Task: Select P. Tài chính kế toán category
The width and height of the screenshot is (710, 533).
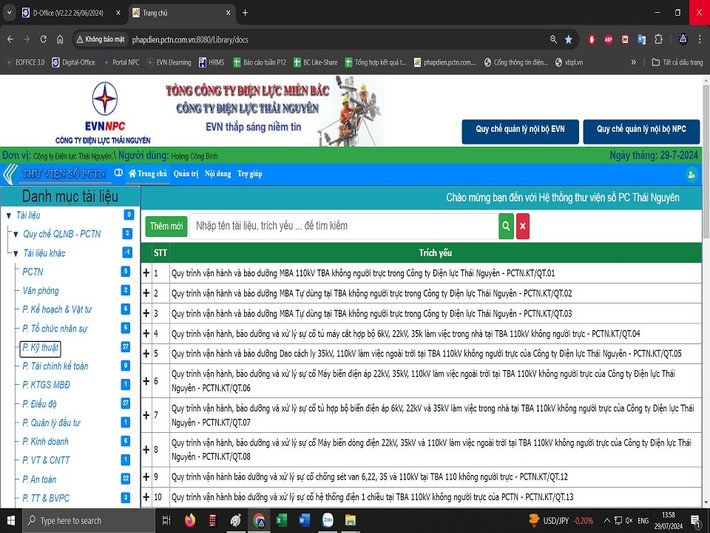Action: (x=55, y=366)
